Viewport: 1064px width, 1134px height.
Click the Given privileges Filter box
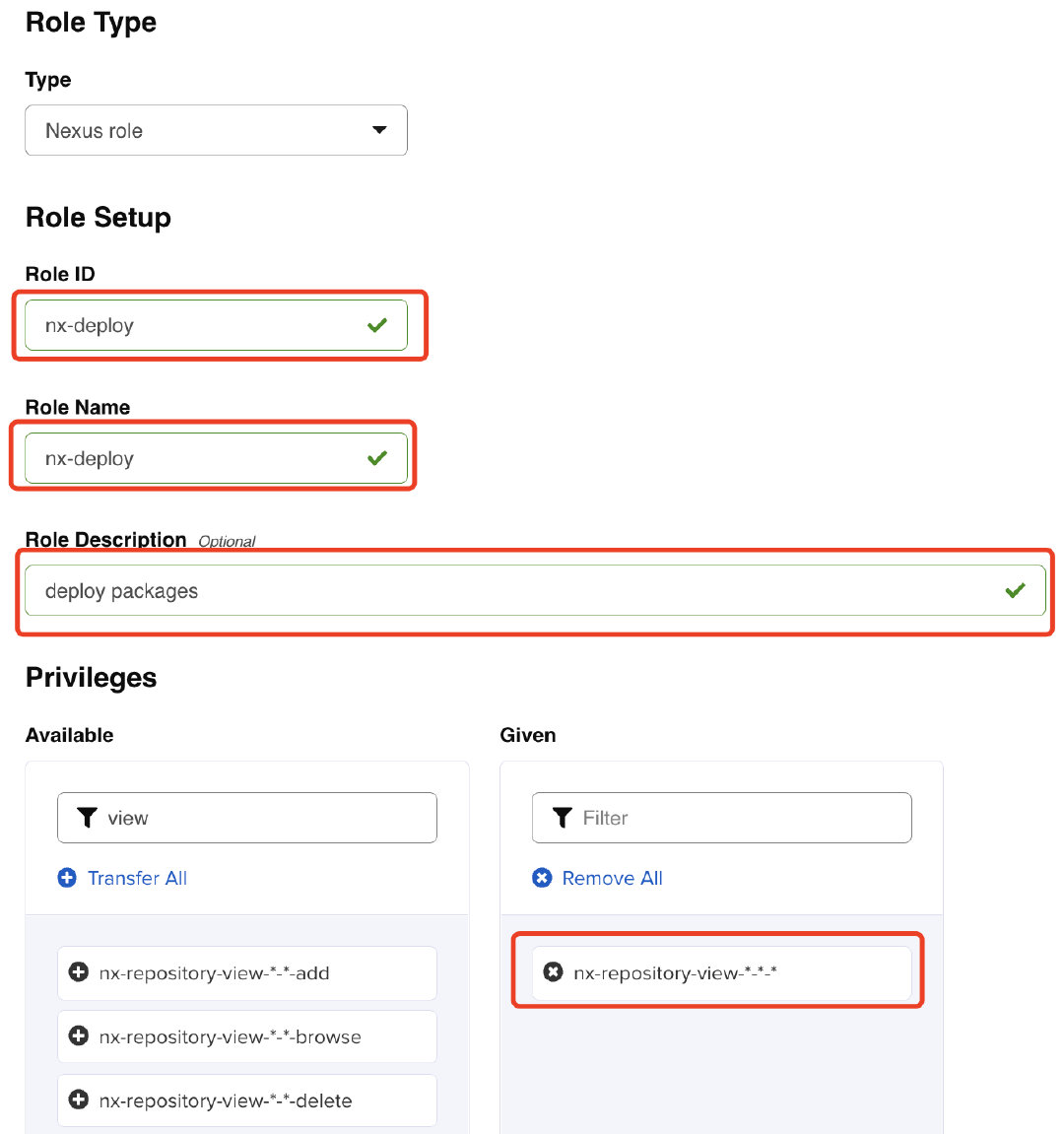tap(721, 818)
